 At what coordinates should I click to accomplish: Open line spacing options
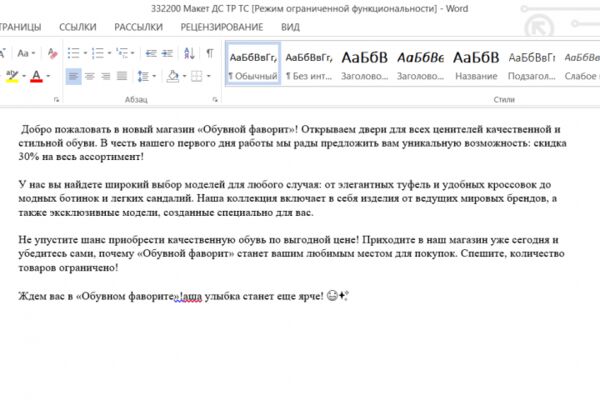143,76
